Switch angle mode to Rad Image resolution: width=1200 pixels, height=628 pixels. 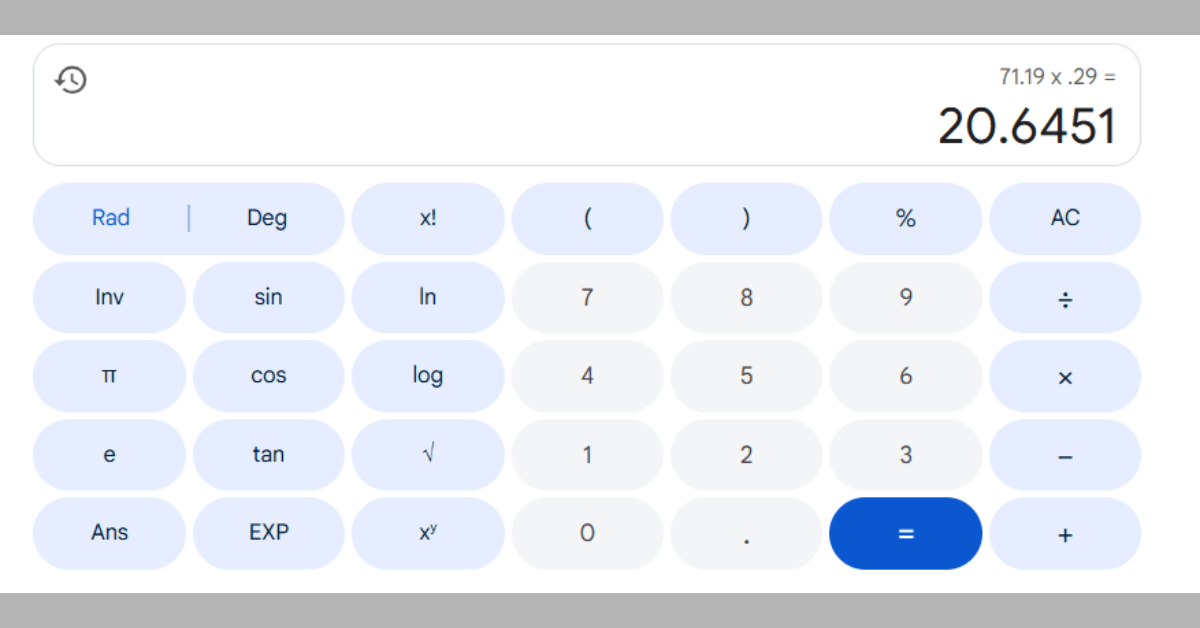coord(111,218)
